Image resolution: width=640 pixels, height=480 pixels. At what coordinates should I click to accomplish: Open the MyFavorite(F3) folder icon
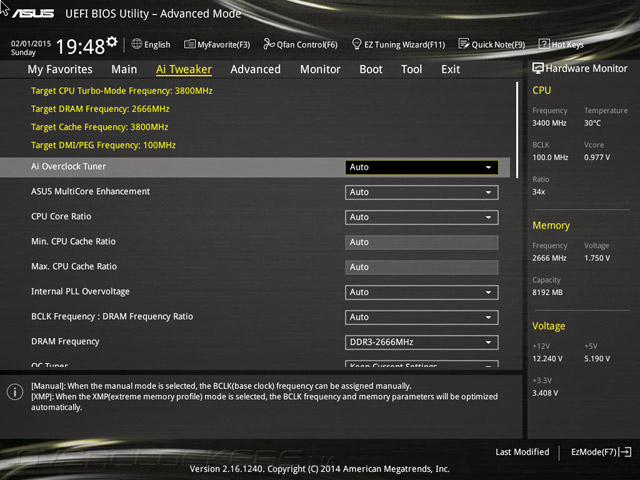[189, 44]
